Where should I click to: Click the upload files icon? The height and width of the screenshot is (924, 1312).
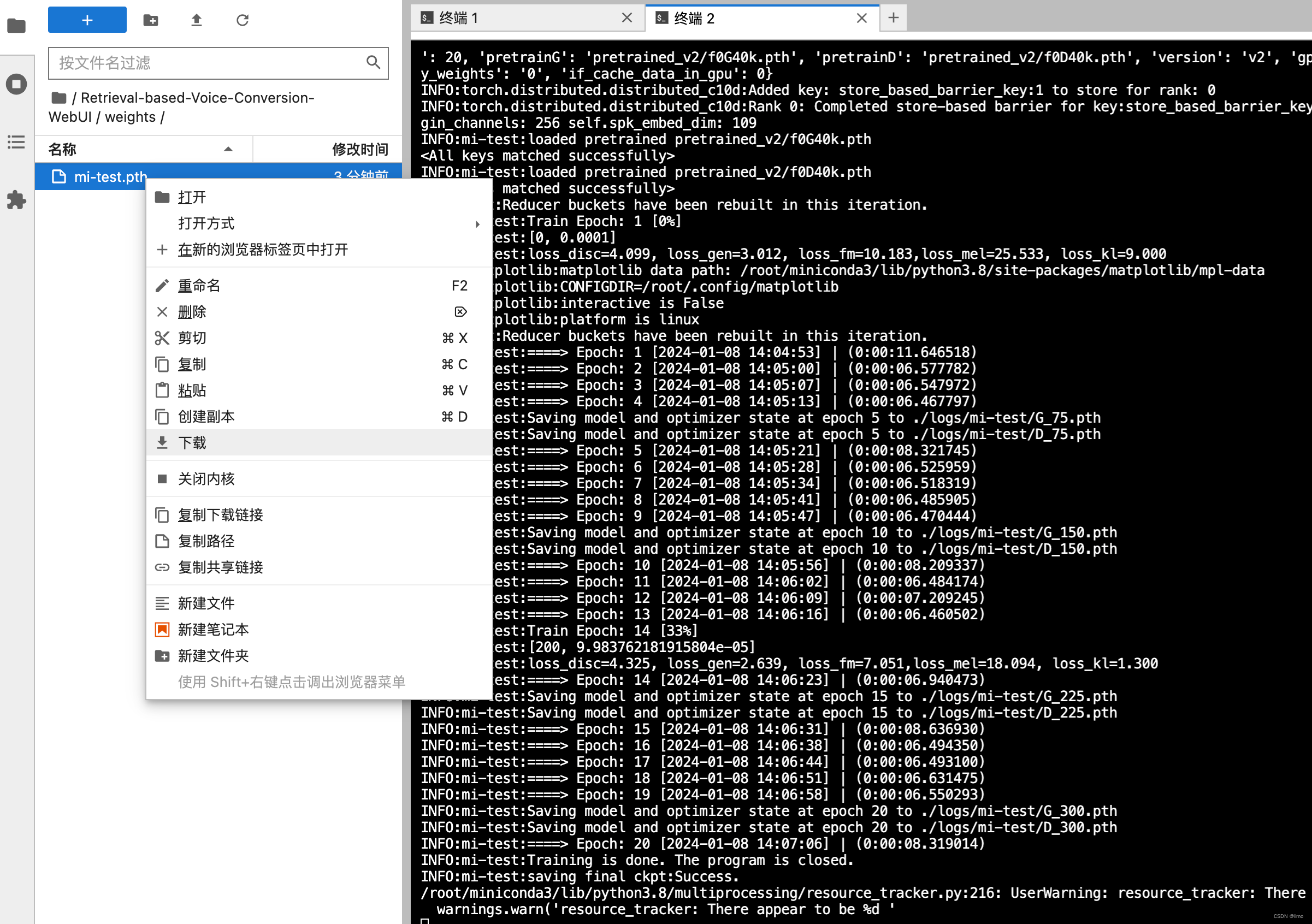click(196, 20)
